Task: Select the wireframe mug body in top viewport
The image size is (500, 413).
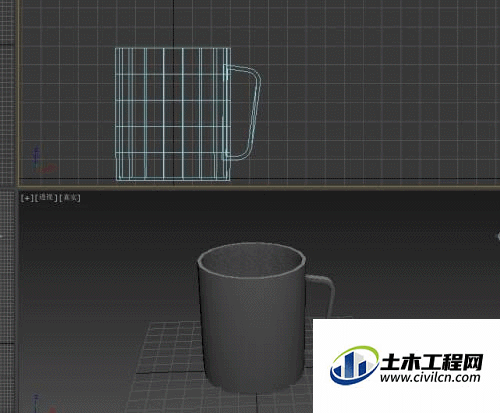Action: click(173, 114)
